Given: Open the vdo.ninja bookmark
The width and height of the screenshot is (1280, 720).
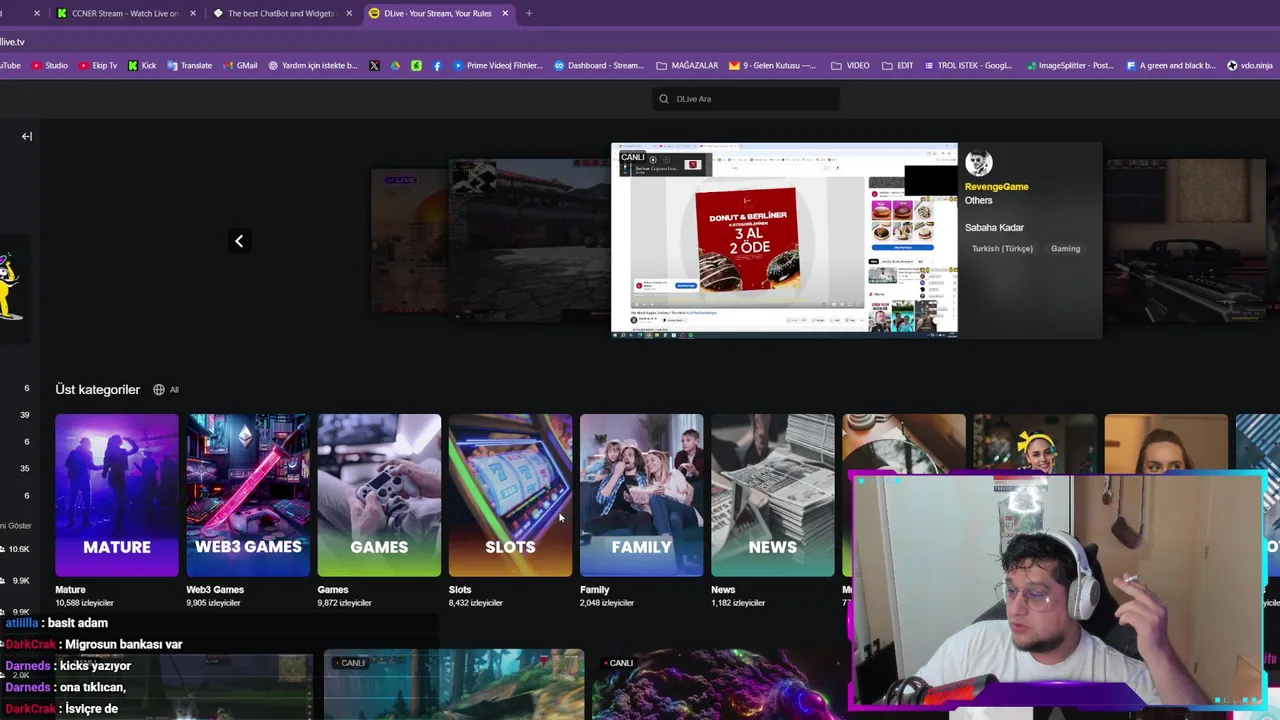Looking at the screenshot, I should [1250, 65].
